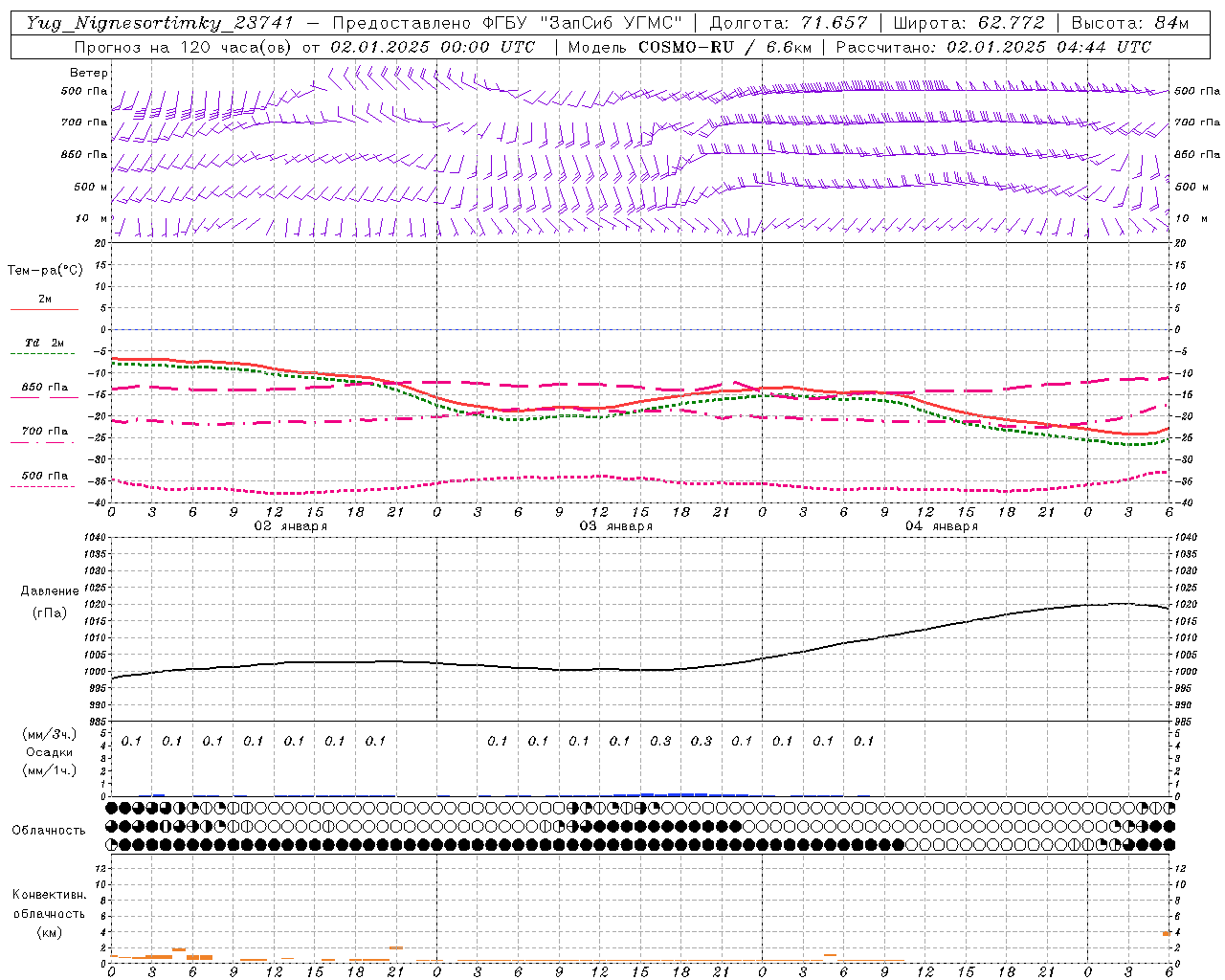Select the Высота: 84м elevation text

pyautogui.click(x=1130, y=23)
